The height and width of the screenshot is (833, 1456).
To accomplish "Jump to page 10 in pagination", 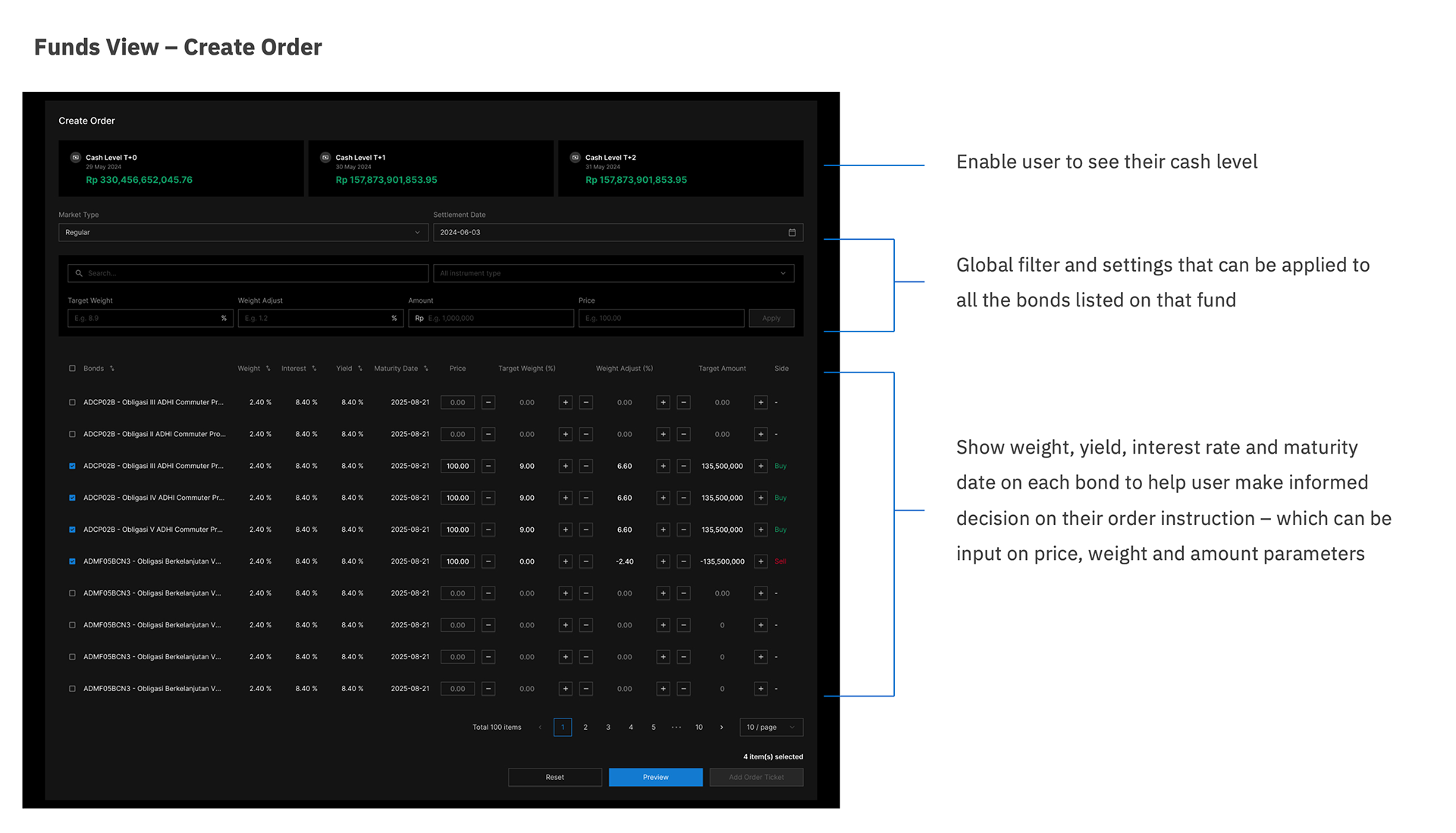I will click(699, 728).
